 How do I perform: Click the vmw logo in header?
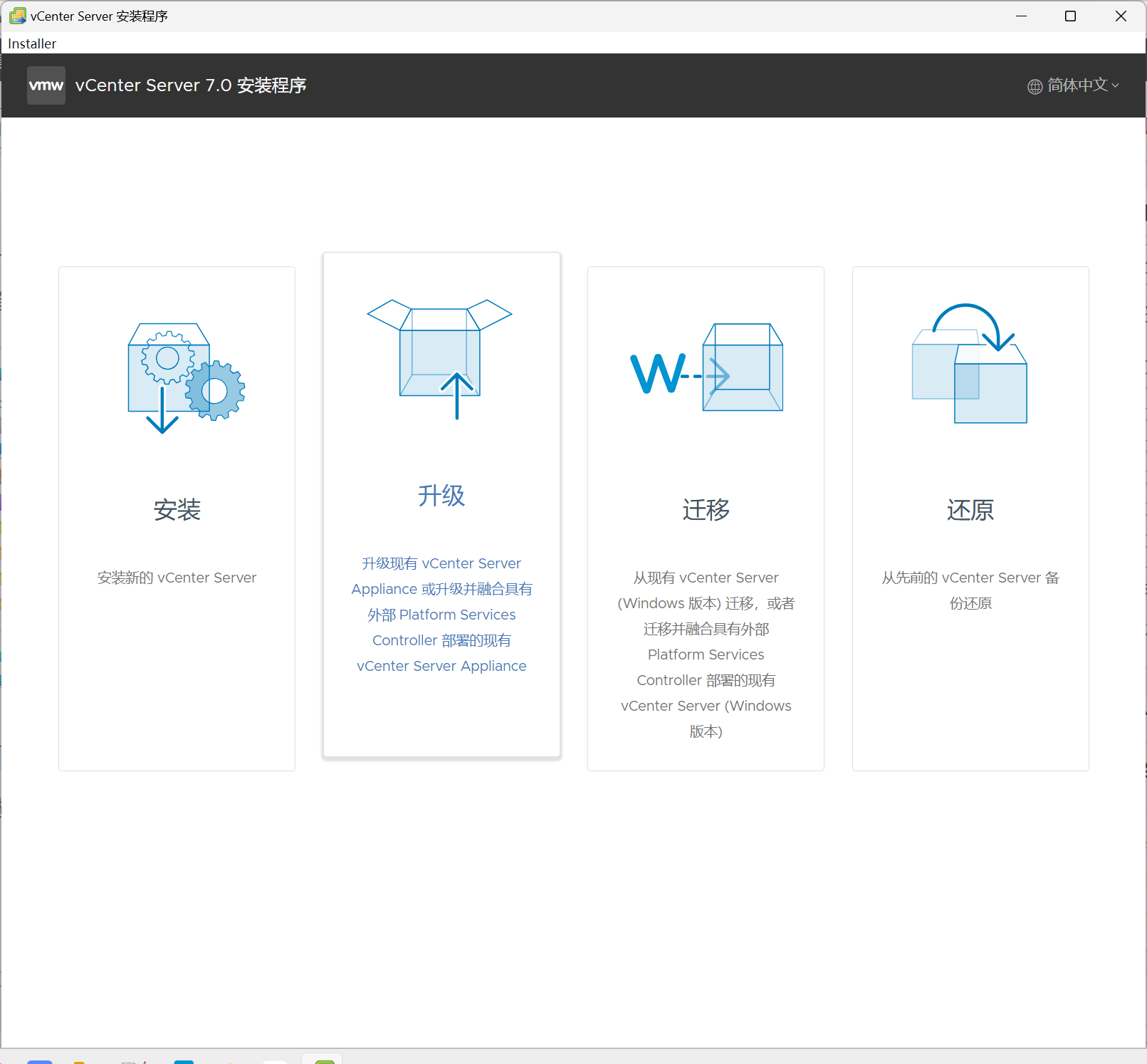coord(46,85)
